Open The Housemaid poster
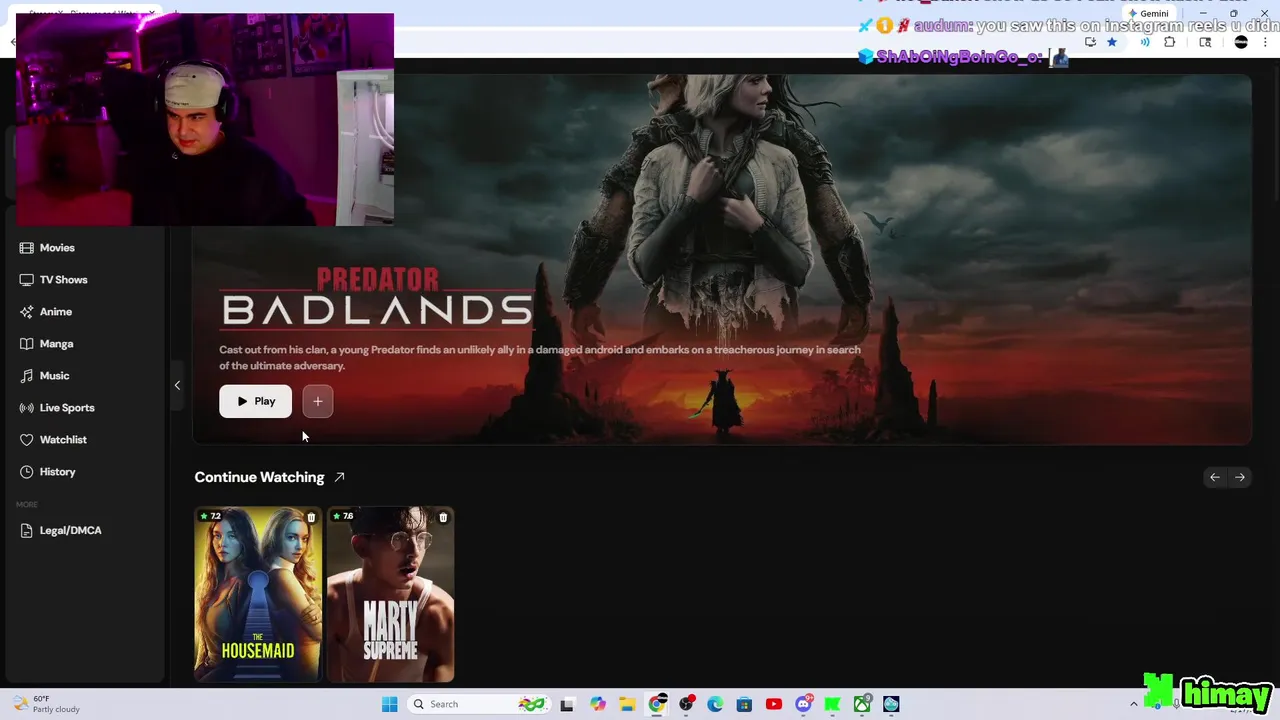 coord(258,595)
